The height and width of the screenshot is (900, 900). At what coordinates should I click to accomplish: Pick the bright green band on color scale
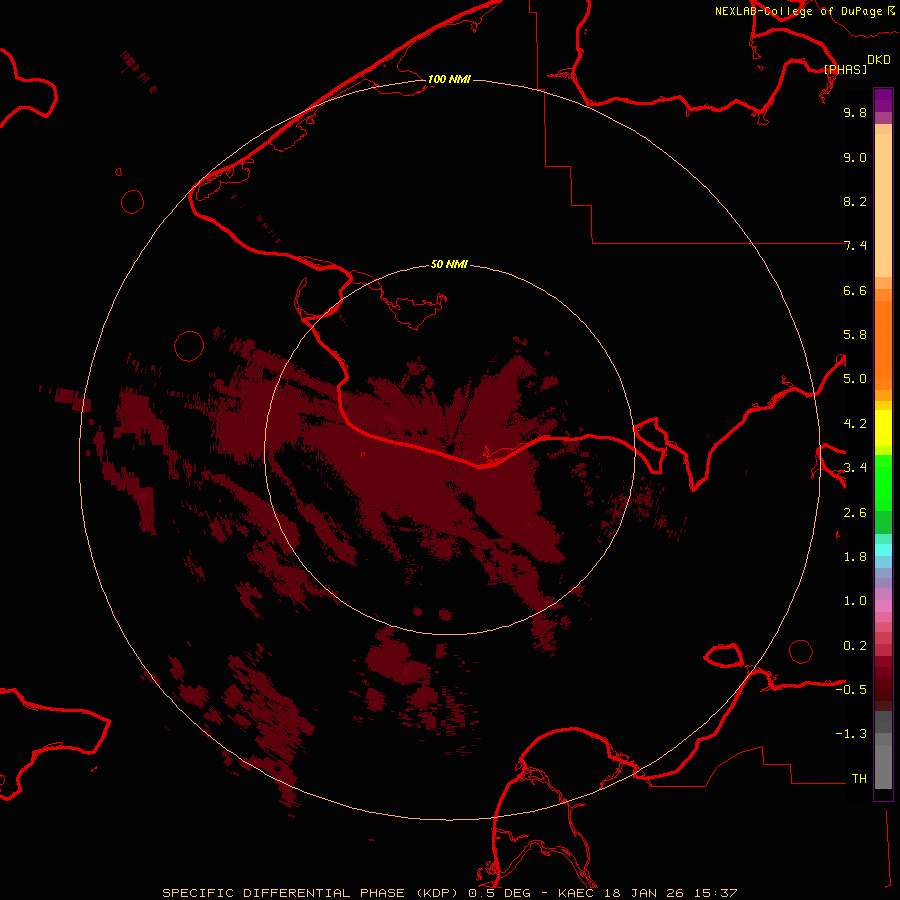(883, 482)
